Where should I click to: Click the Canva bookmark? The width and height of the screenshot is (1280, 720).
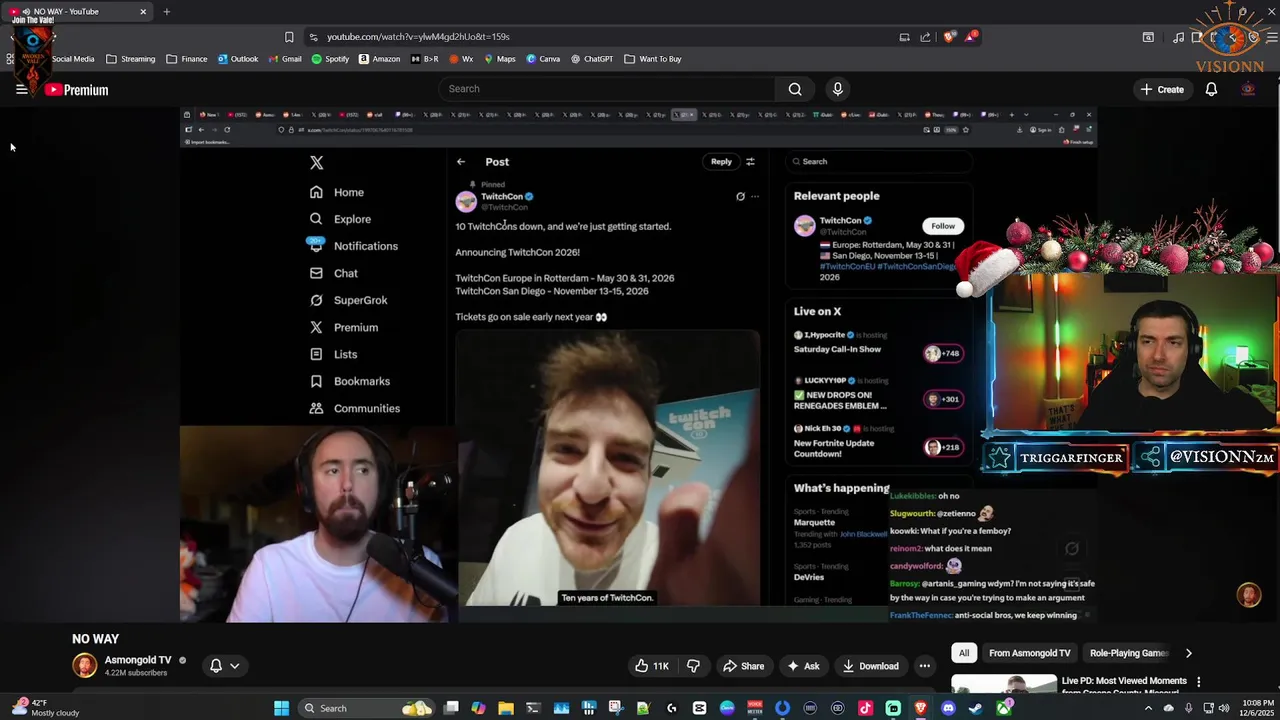(543, 59)
